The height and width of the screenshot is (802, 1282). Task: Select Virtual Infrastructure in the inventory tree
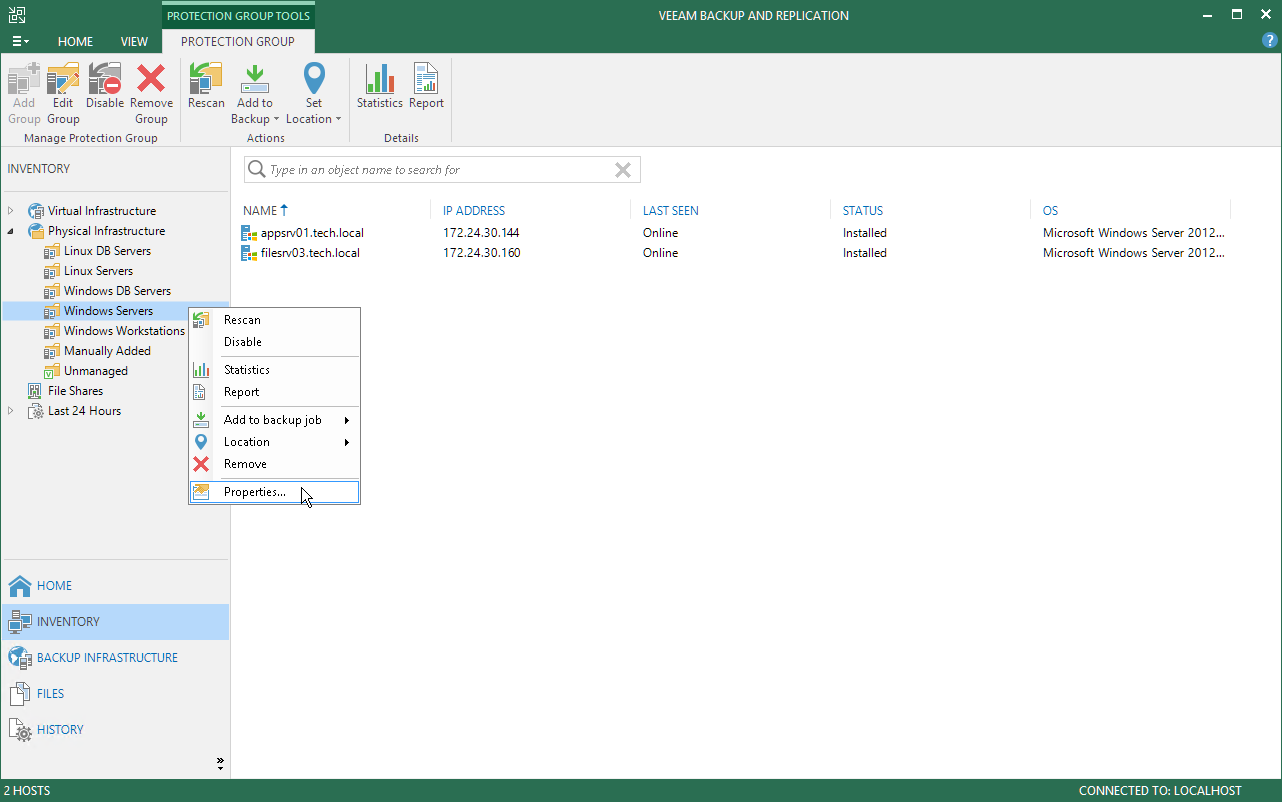102,211
